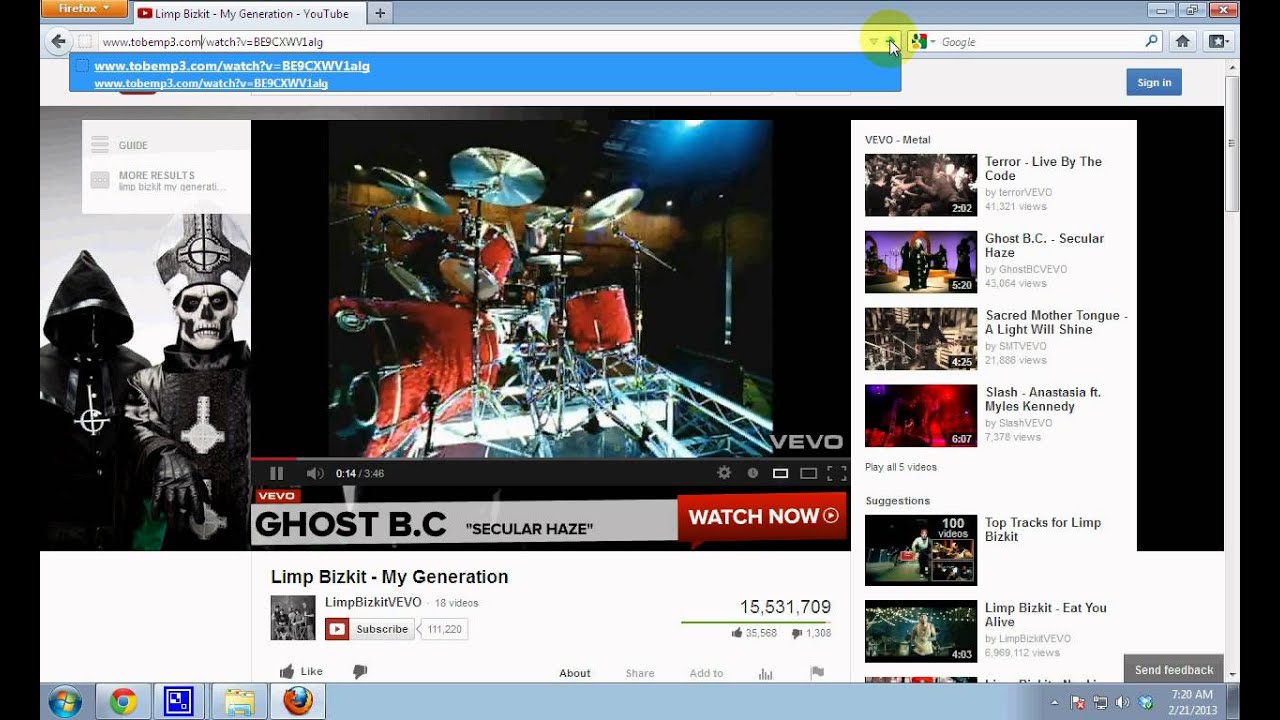Open Sacred Mother Tongue video thumbnail
This screenshot has width=1280, height=720.
(x=921, y=339)
